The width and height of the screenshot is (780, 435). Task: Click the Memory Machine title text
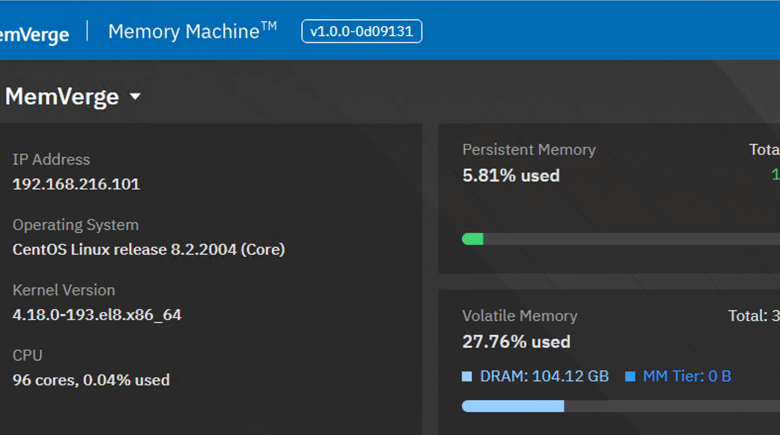tap(193, 31)
